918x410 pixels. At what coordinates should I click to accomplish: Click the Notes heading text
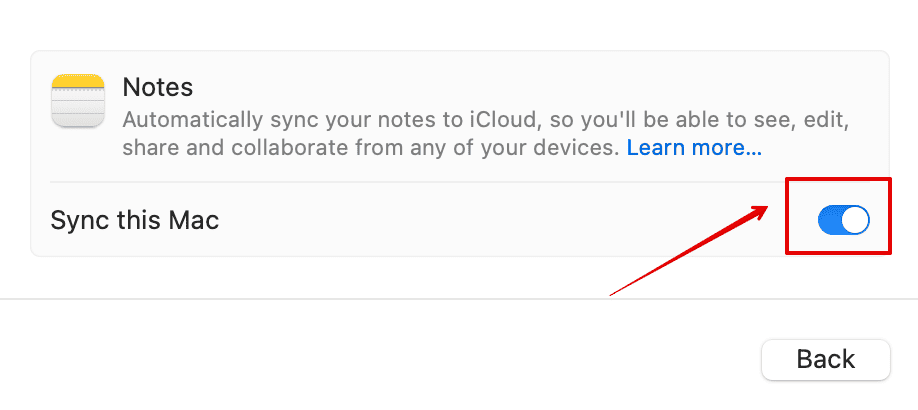[x=158, y=87]
